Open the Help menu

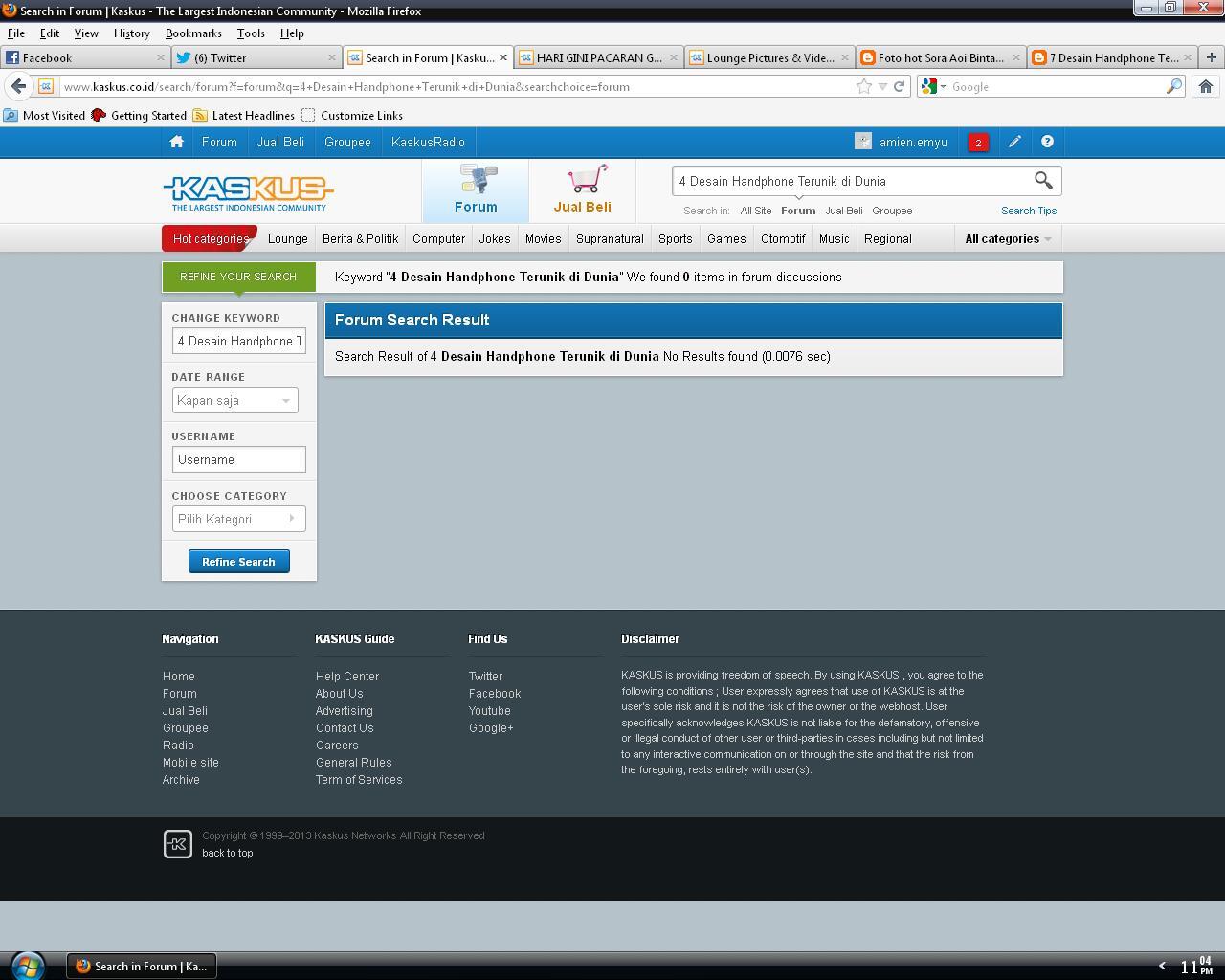[292, 33]
